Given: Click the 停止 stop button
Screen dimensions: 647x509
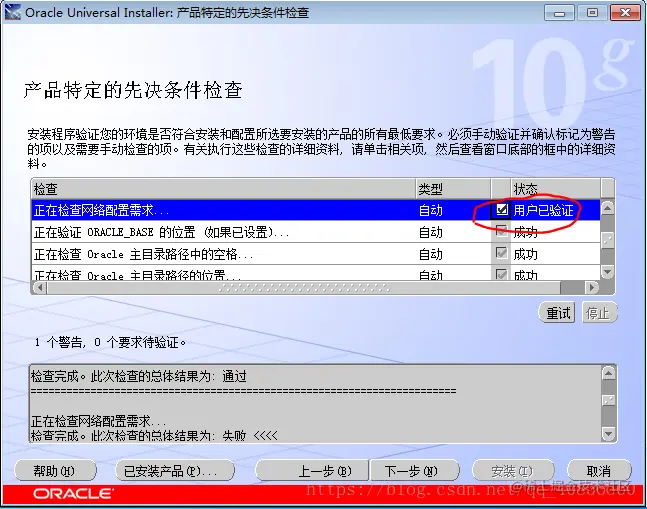Looking at the screenshot, I should [598, 313].
